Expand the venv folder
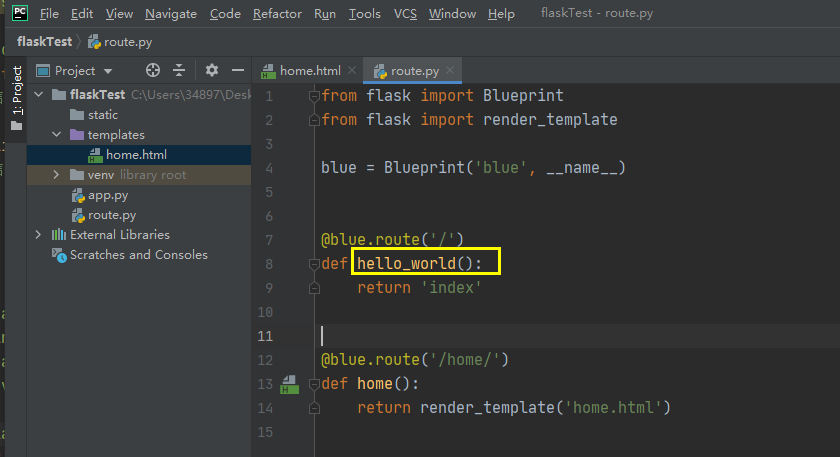This screenshot has width=840, height=457. coord(56,175)
